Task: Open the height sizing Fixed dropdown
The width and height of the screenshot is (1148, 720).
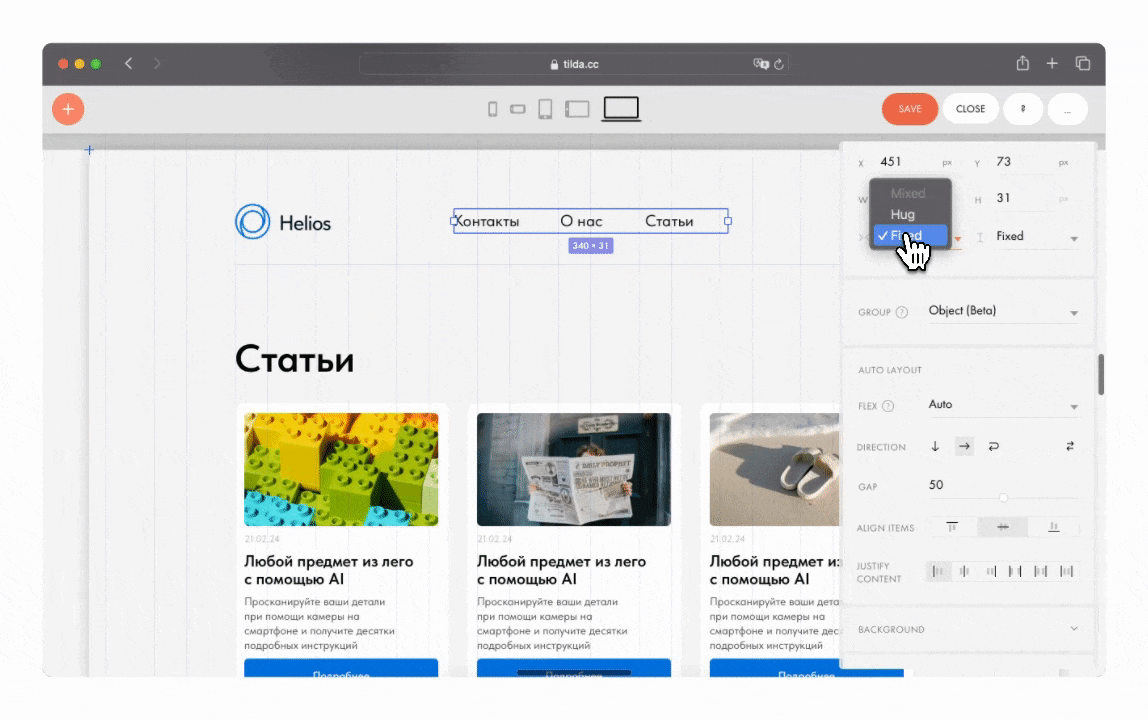Action: pos(1036,237)
